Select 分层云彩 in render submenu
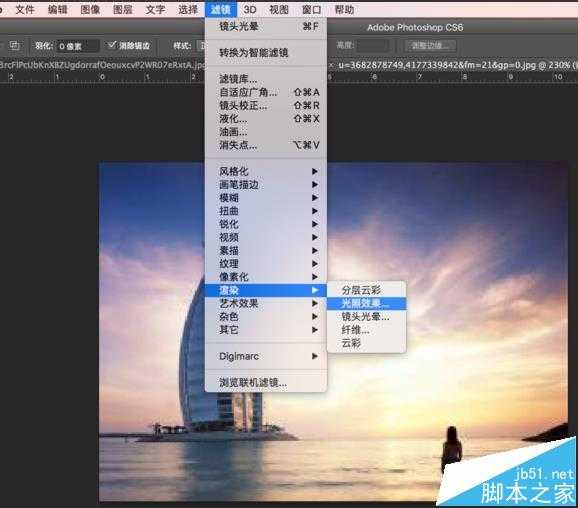 point(366,290)
